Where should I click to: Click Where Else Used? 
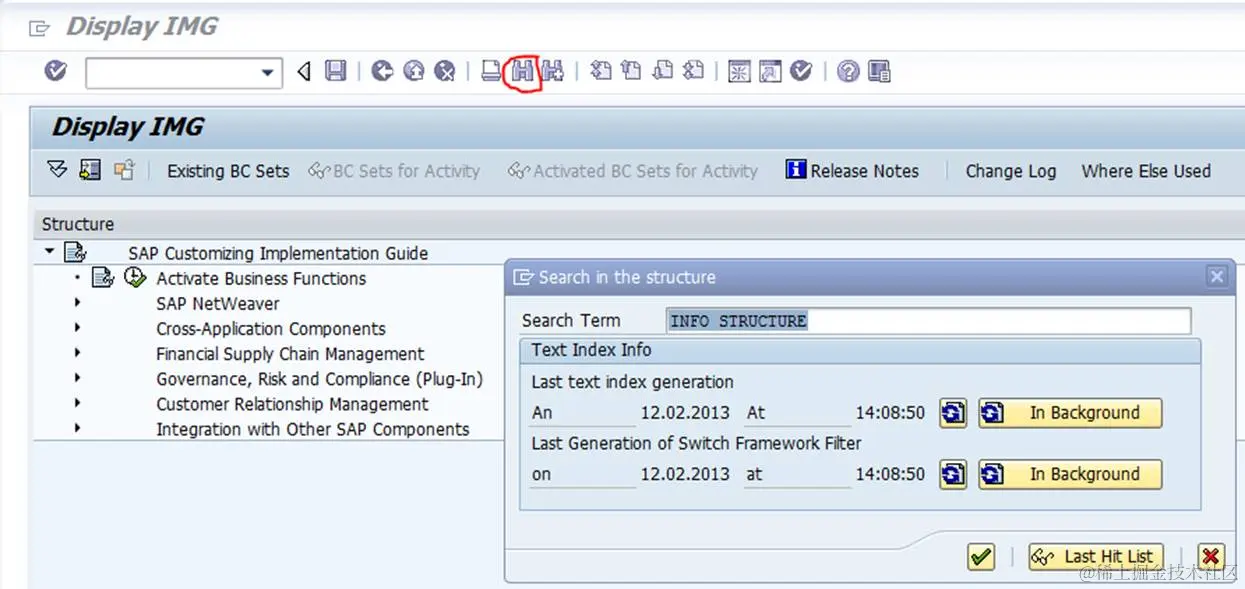coord(1146,171)
